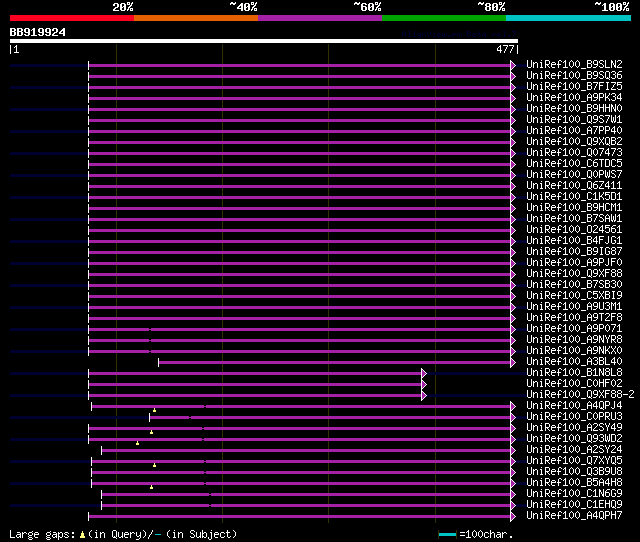This screenshot has height=542, width=640.
Task: Click the purple ~60% identity legend segment
Action: (x=320, y=18)
